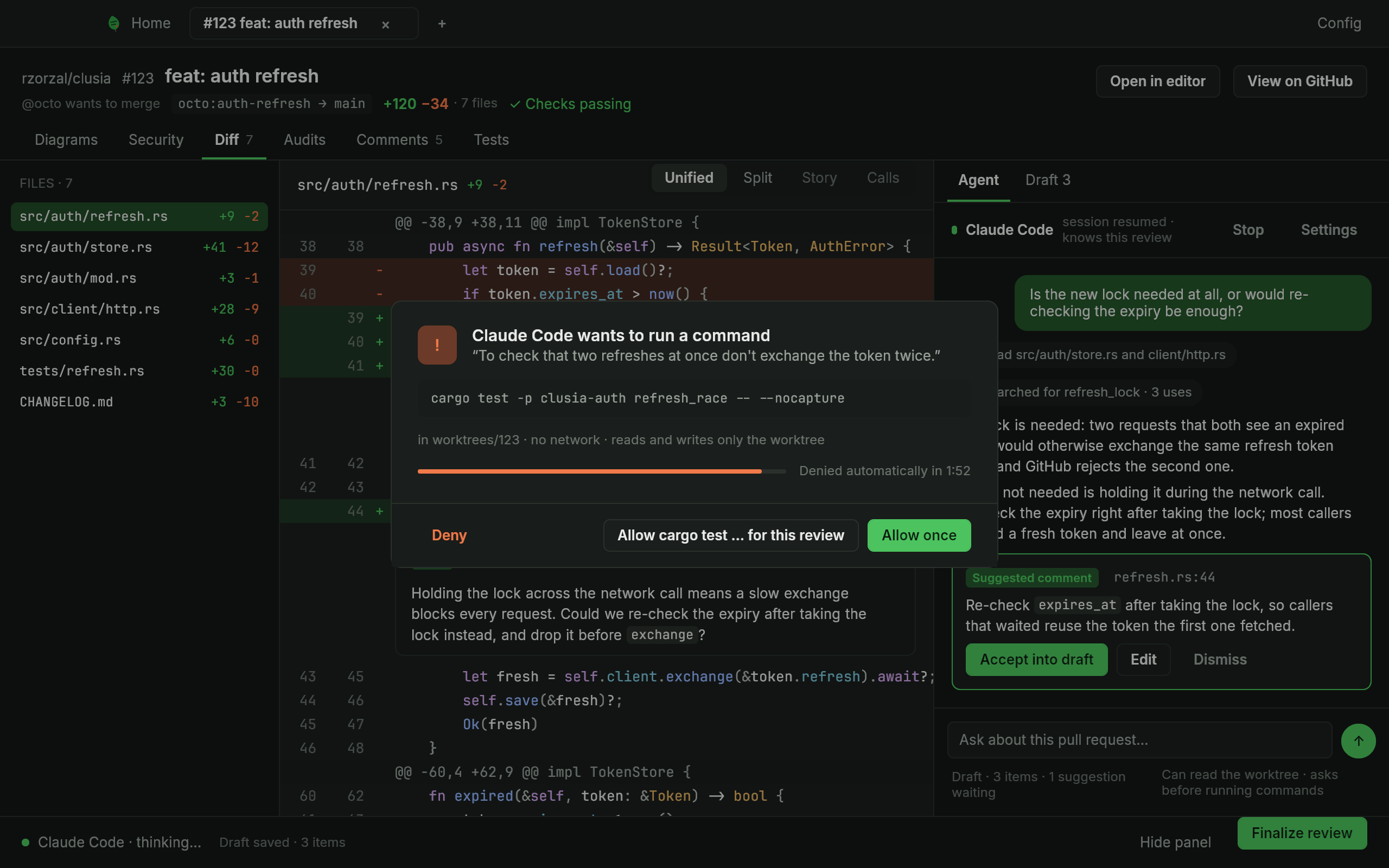Select src/client/http.rs in file list
The height and width of the screenshot is (868, 1389).
(139, 309)
